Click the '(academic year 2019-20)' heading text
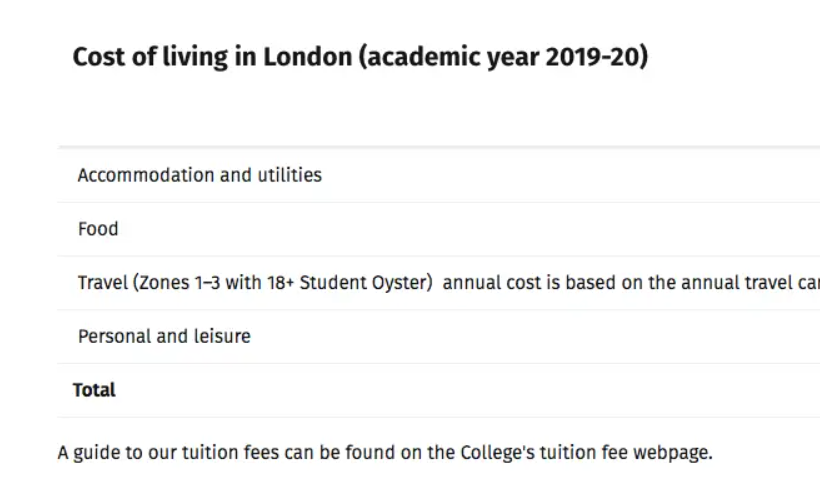The width and height of the screenshot is (820, 499). 503,57
